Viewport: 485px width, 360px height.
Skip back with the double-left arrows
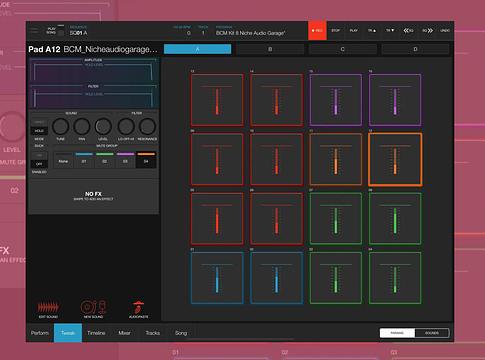(x=408, y=30)
